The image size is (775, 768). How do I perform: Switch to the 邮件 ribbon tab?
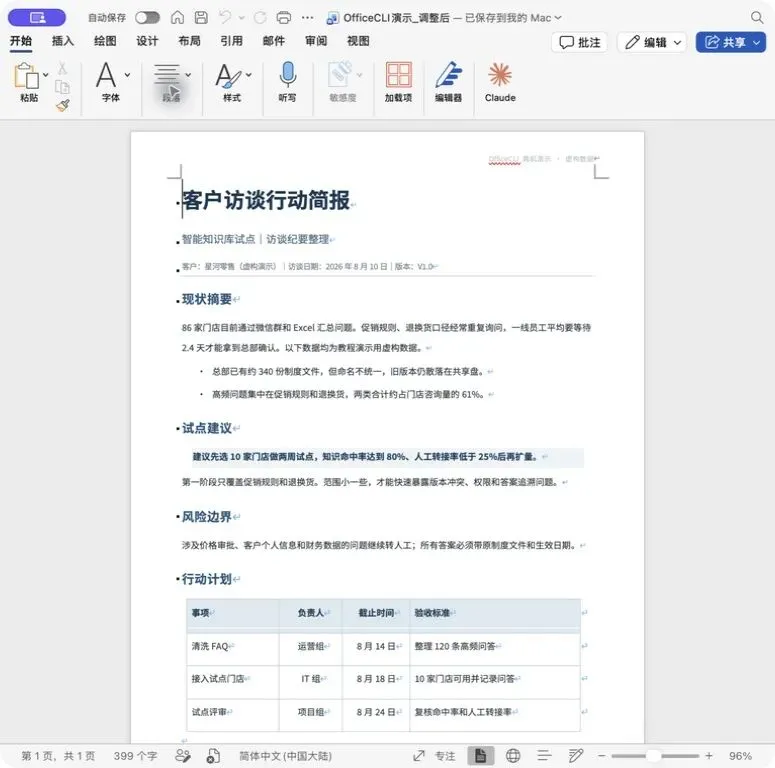click(274, 41)
